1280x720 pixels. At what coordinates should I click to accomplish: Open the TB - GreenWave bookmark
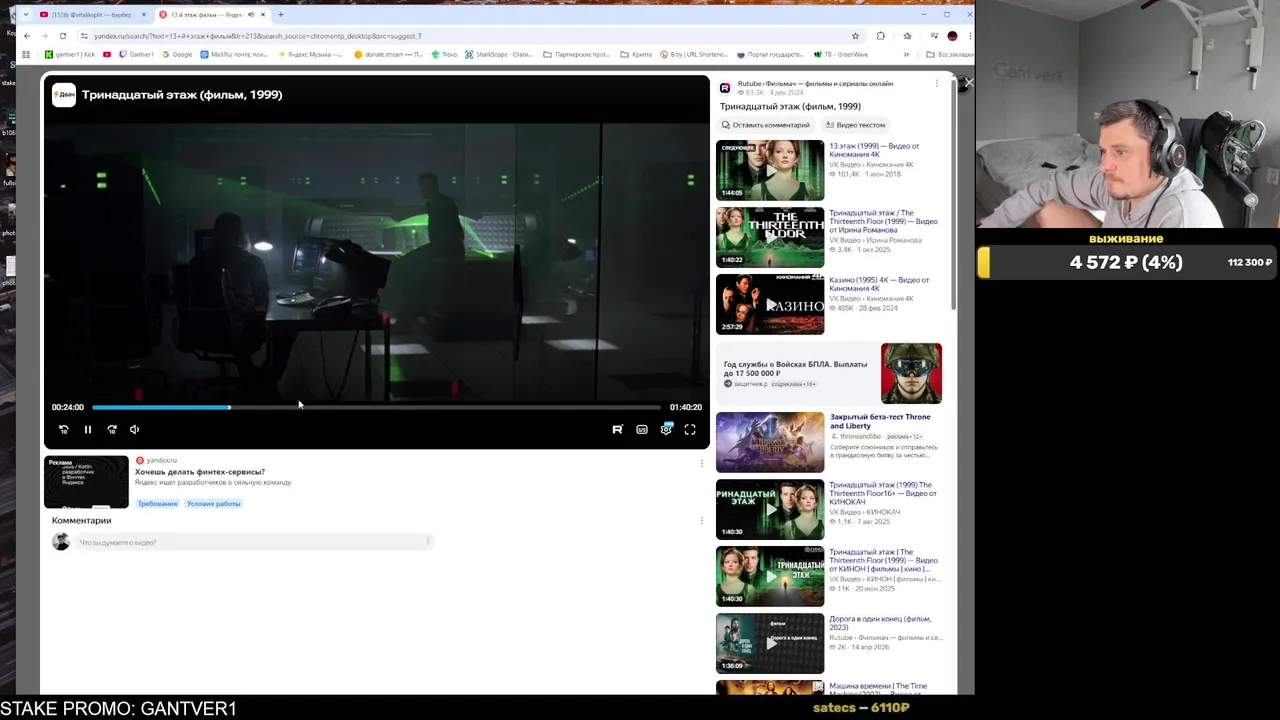coord(841,55)
